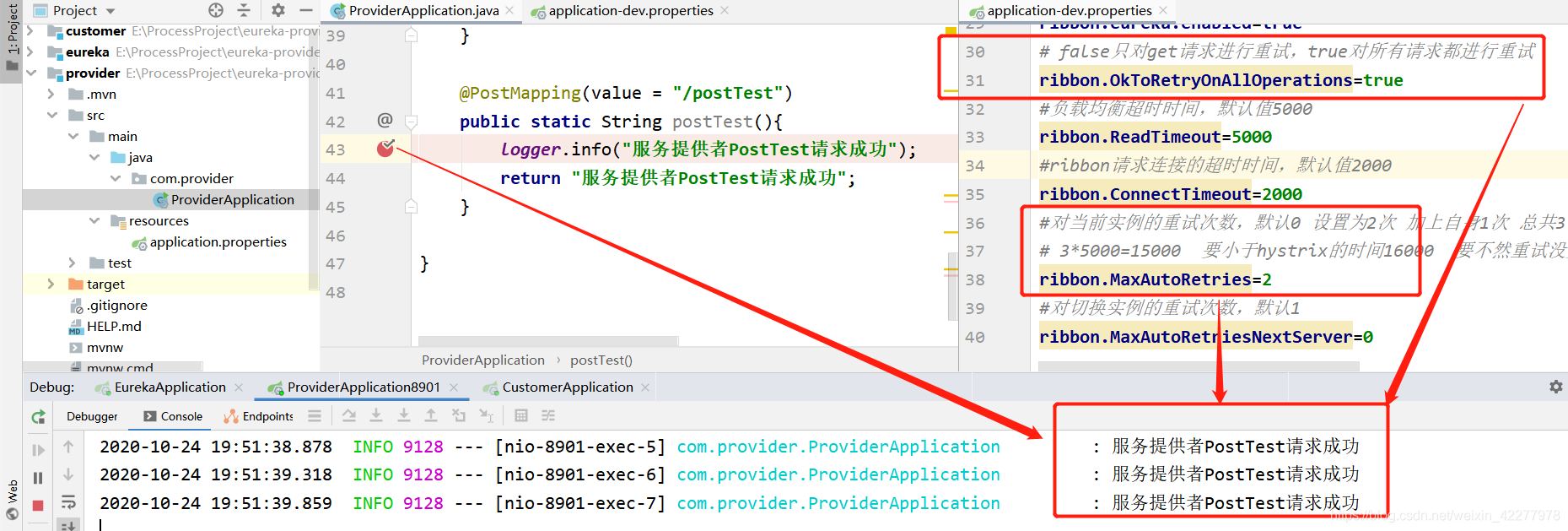This screenshot has height=531, width=1568.
Task: Expand the target folder
Action: tap(51, 284)
